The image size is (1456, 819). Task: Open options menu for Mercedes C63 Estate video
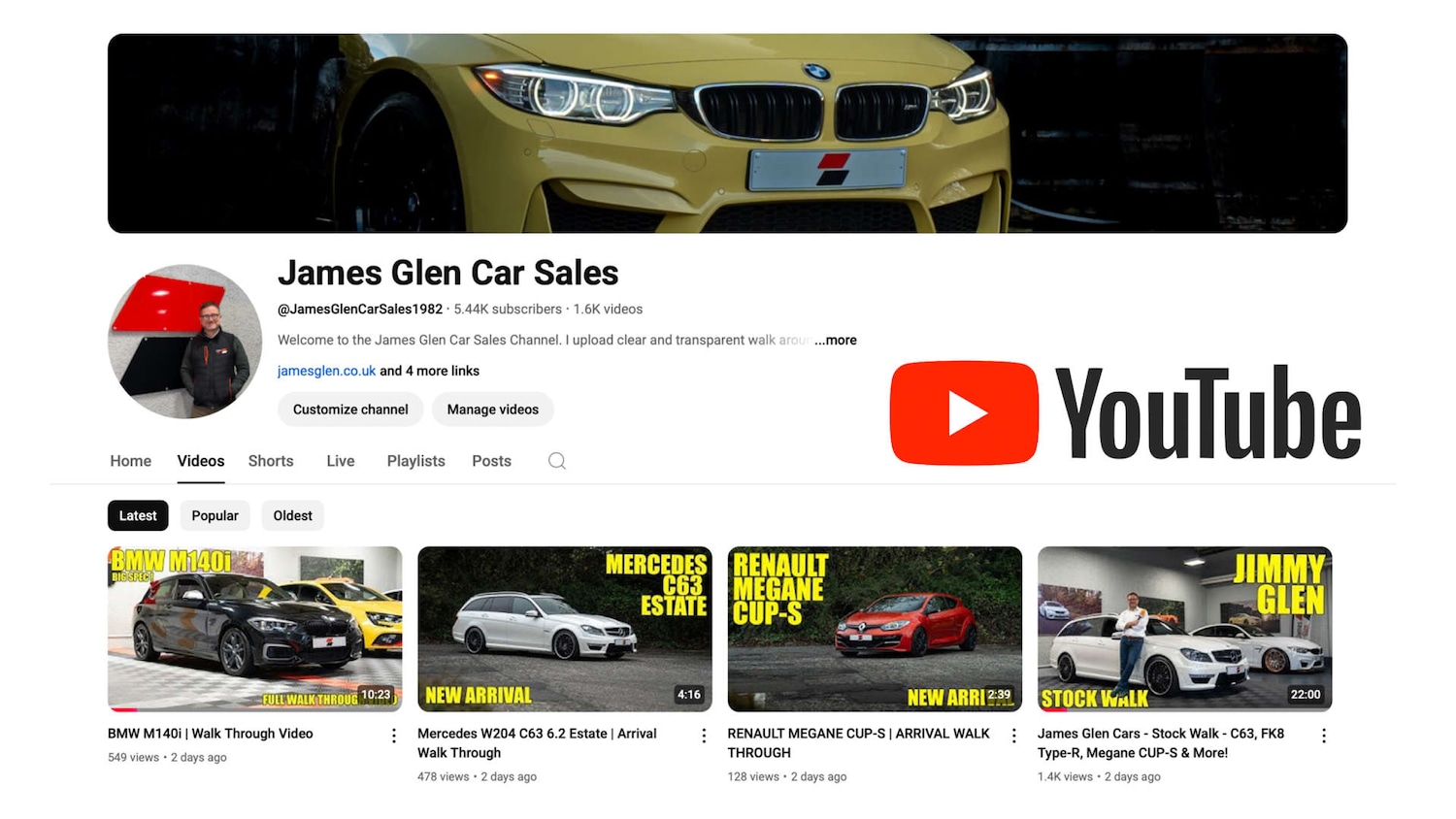703,736
